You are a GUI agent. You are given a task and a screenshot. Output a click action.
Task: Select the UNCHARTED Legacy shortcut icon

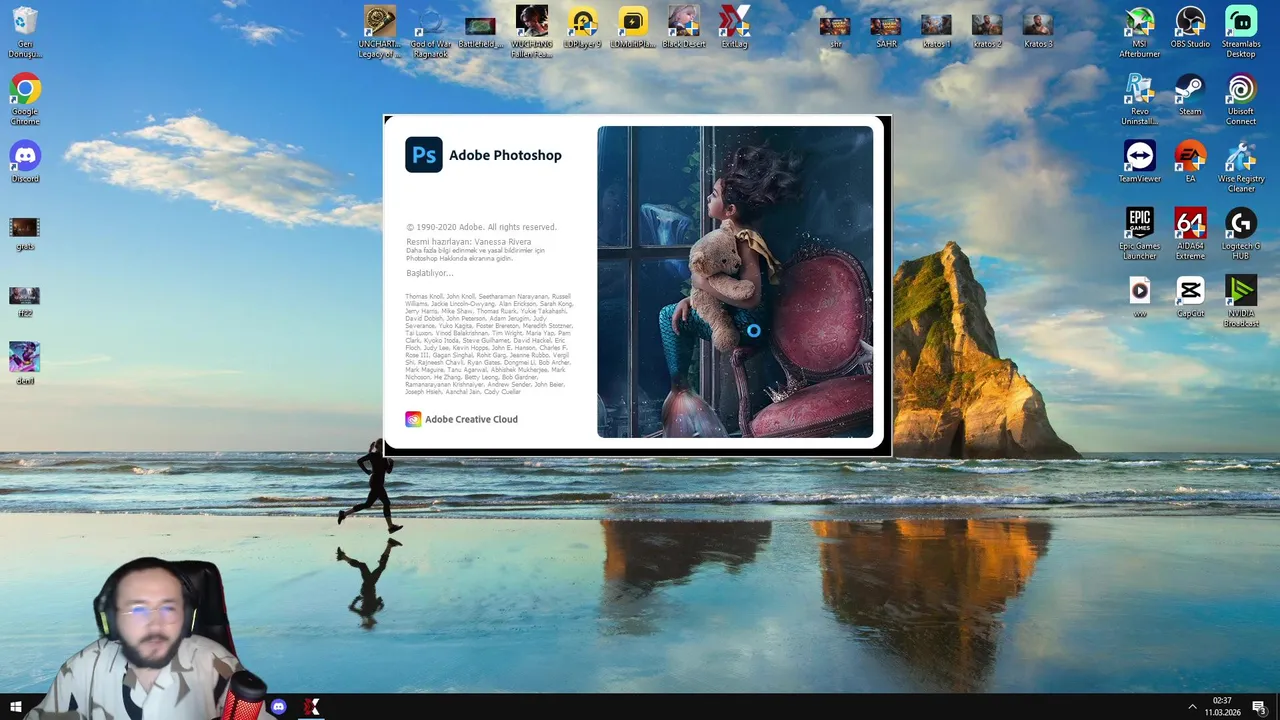point(380,21)
